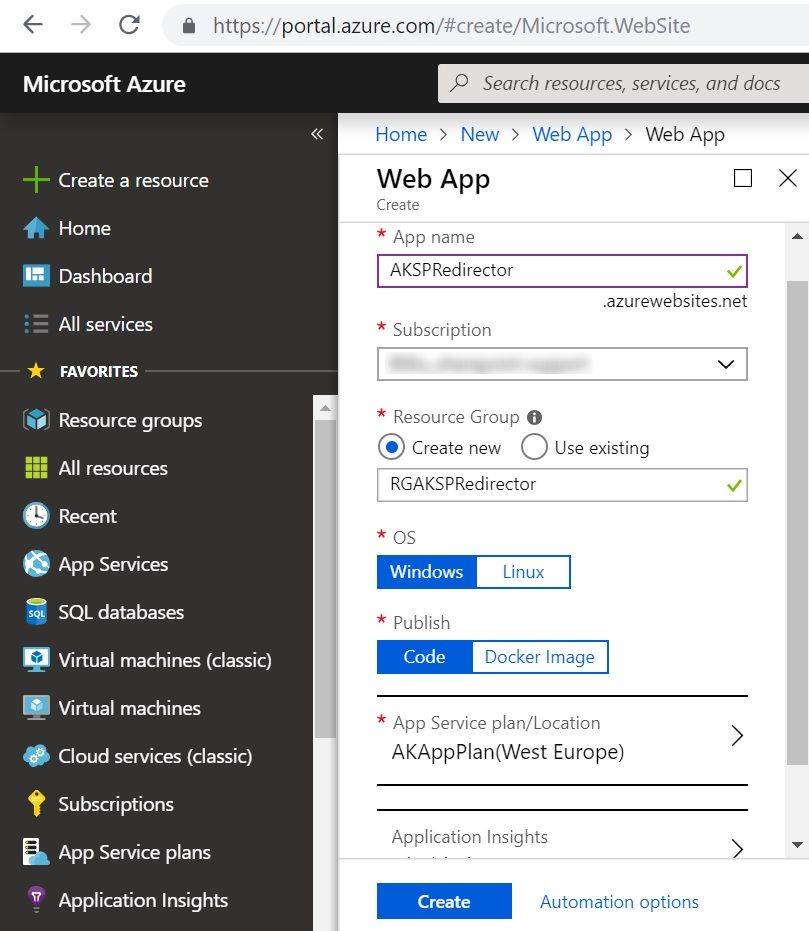Open the Virtual machines (classic) icon
The width and height of the screenshot is (809, 931).
pyautogui.click(x=36, y=660)
